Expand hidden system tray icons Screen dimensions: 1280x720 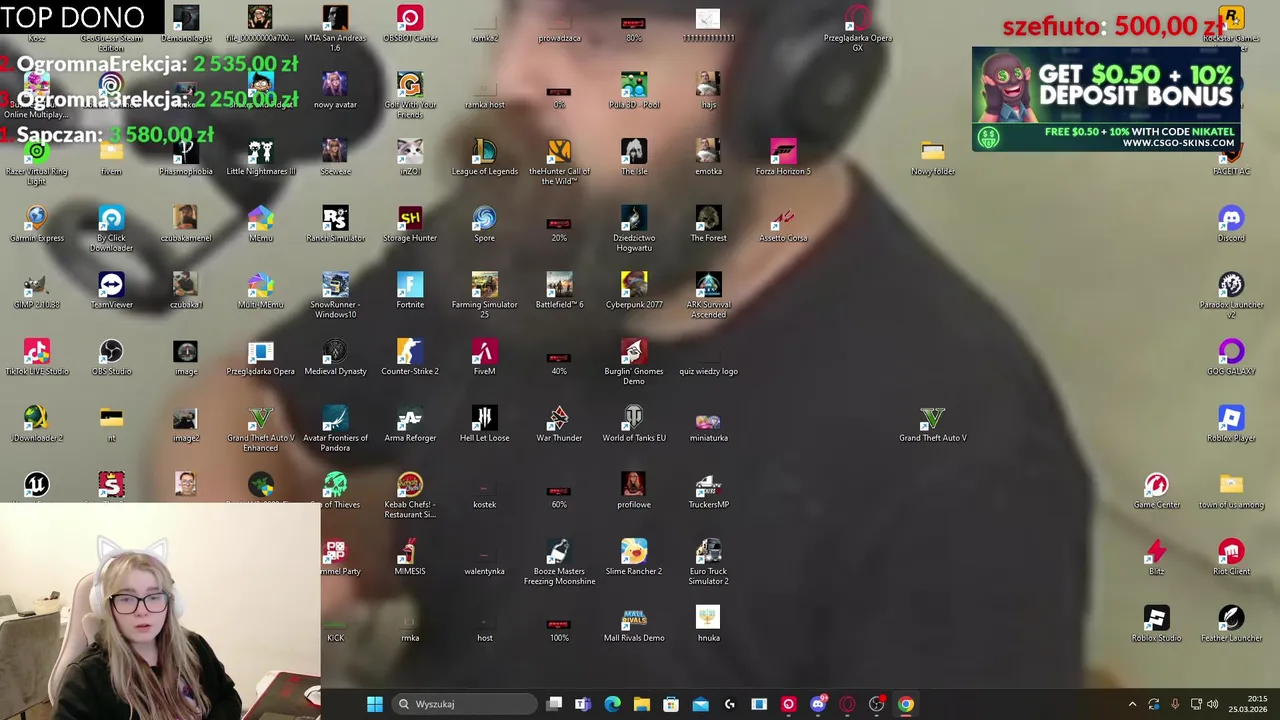coord(1132,704)
